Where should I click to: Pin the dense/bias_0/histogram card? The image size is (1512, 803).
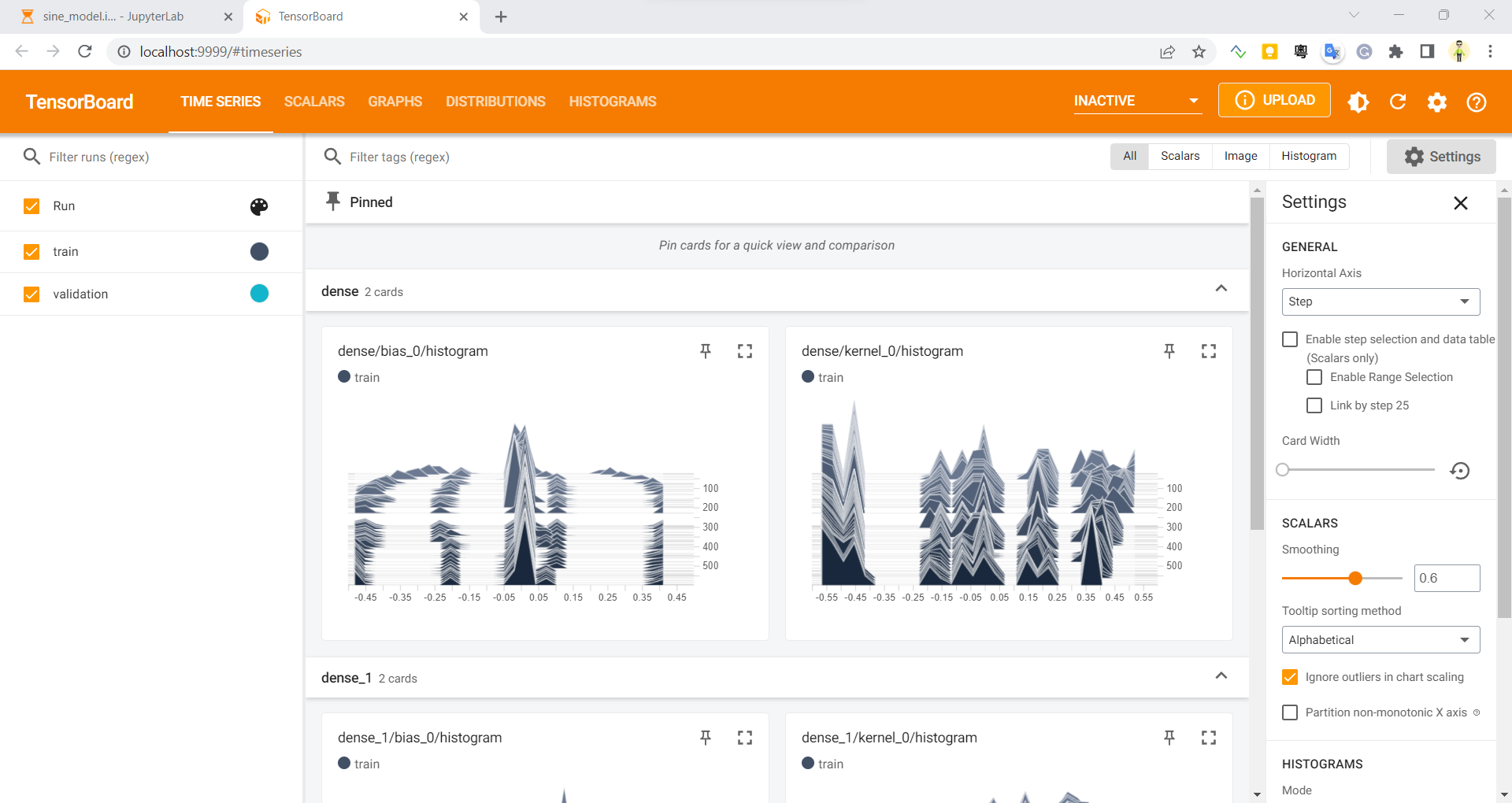click(x=706, y=351)
